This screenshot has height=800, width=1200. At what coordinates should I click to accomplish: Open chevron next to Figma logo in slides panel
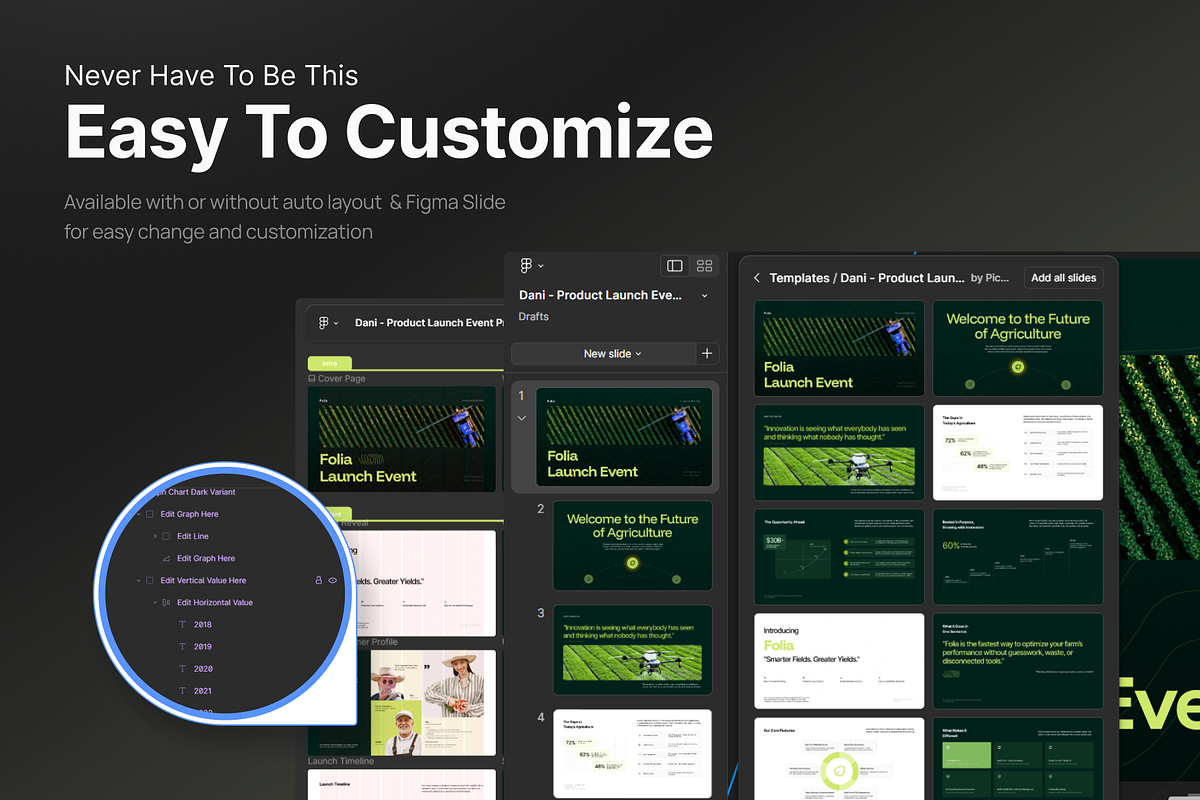click(x=541, y=266)
